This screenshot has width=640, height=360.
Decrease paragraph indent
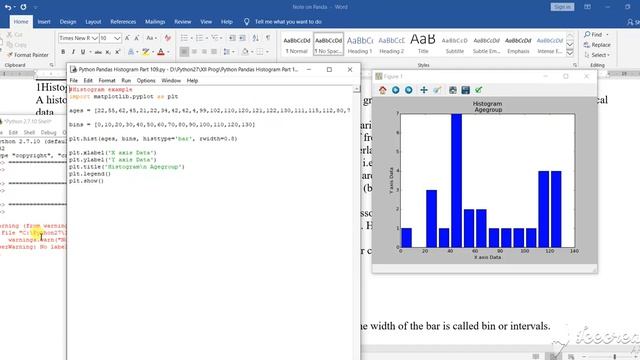[x=232, y=38]
